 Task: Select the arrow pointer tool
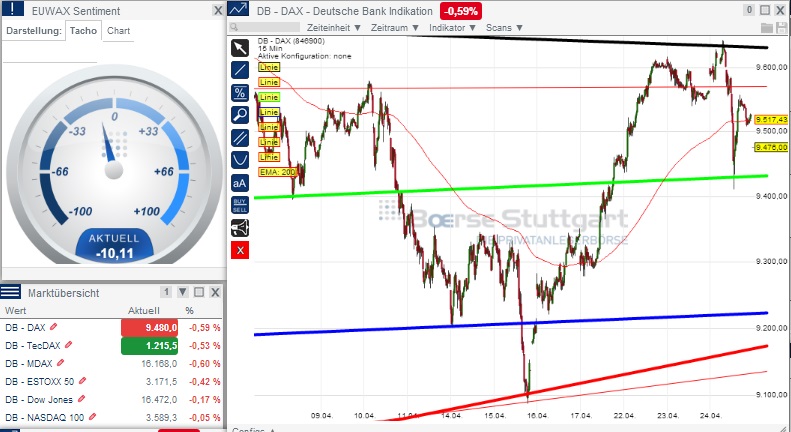(x=240, y=48)
